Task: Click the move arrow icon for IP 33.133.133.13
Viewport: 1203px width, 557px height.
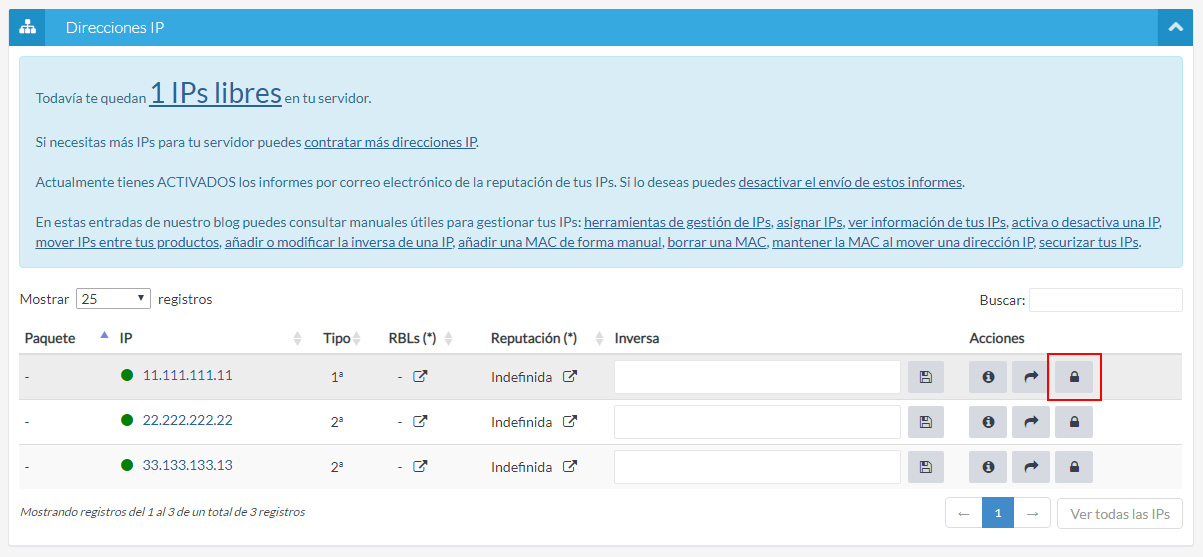Action: tap(1031, 467)
